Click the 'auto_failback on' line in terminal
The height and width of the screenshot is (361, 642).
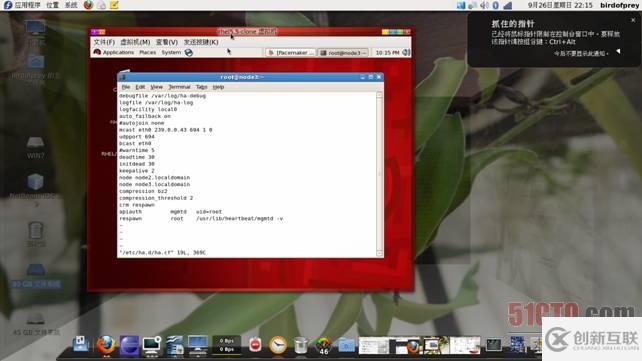point(145,116)
